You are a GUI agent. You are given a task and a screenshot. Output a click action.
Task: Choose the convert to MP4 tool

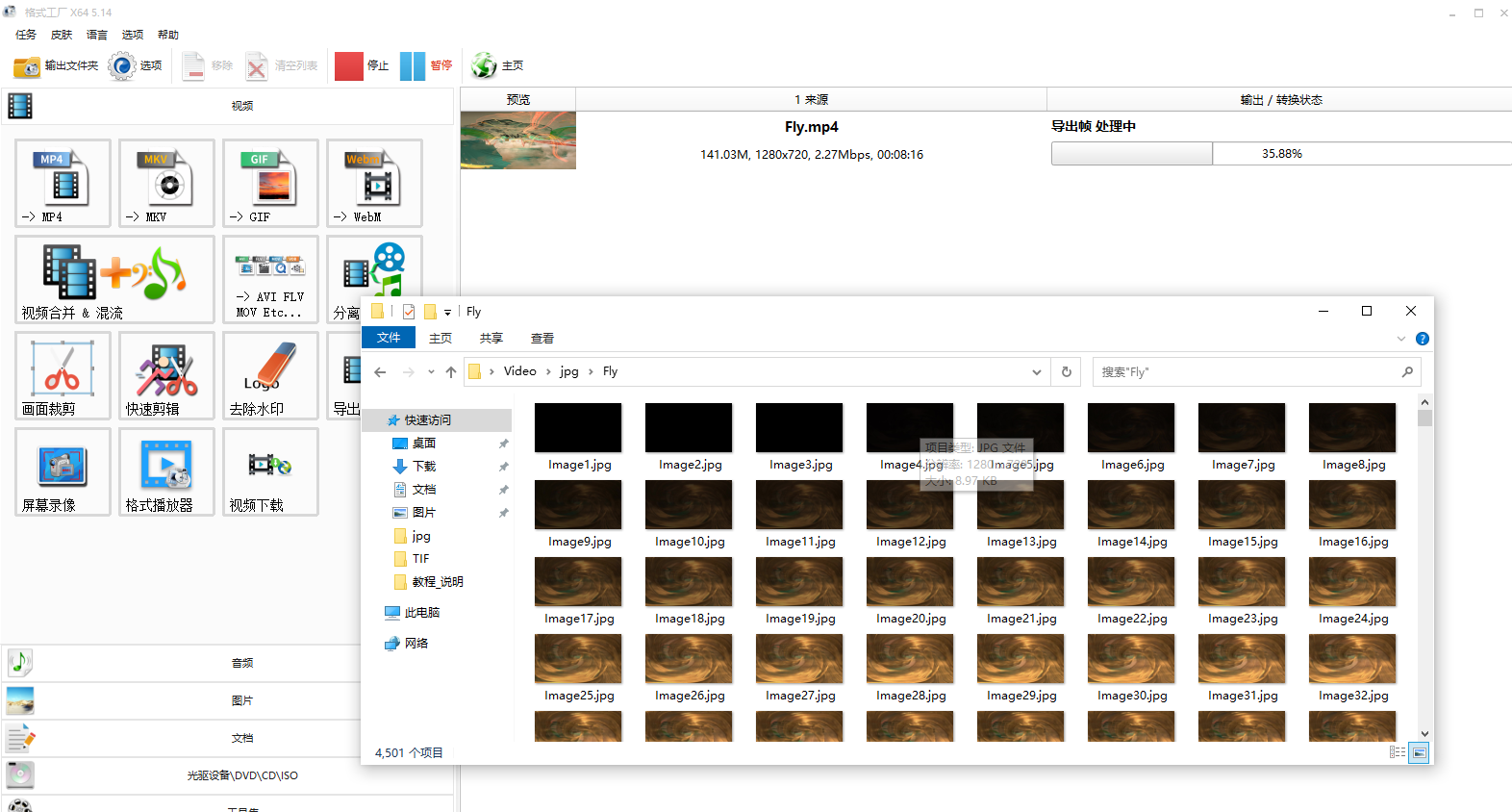63,183
